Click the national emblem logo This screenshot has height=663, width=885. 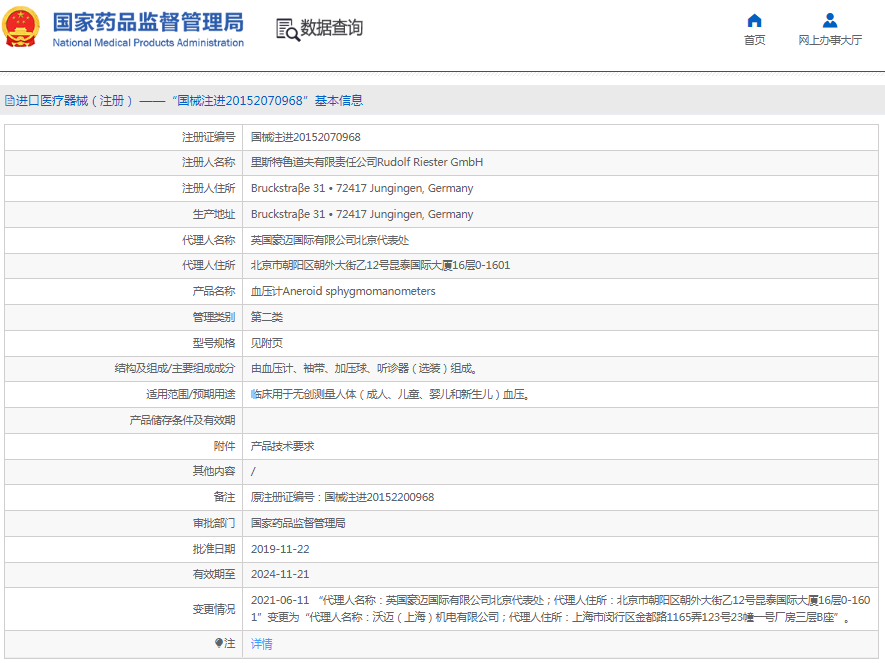click(x=23, y=27)
